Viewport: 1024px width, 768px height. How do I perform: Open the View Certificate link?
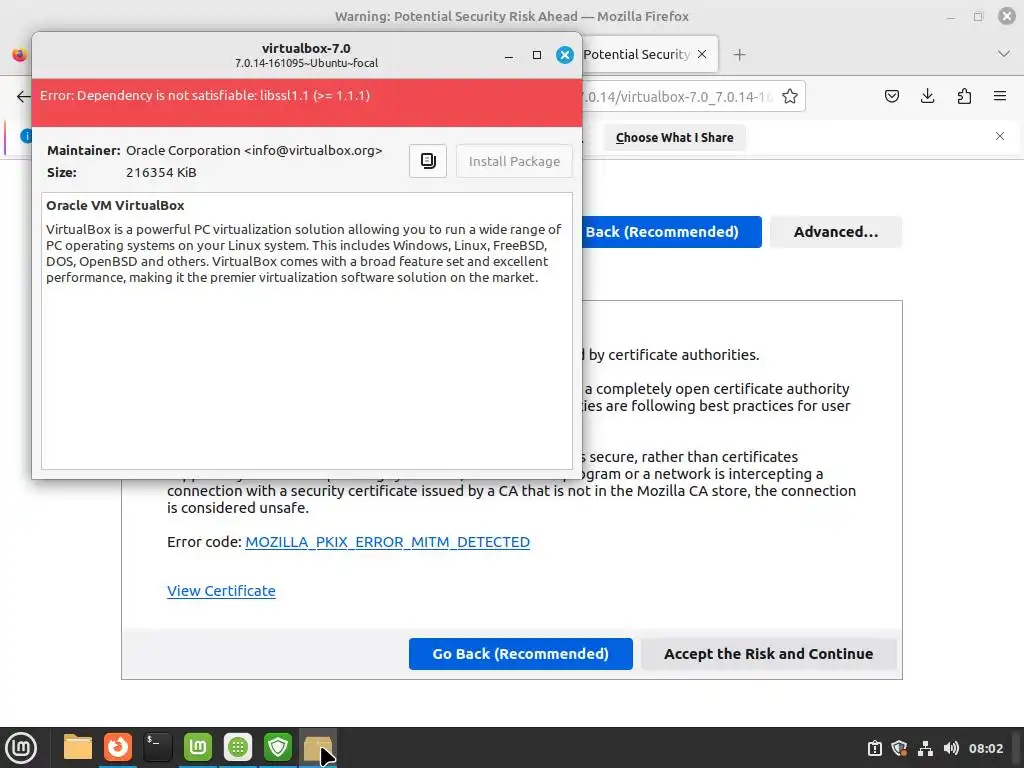pos(221,590)
